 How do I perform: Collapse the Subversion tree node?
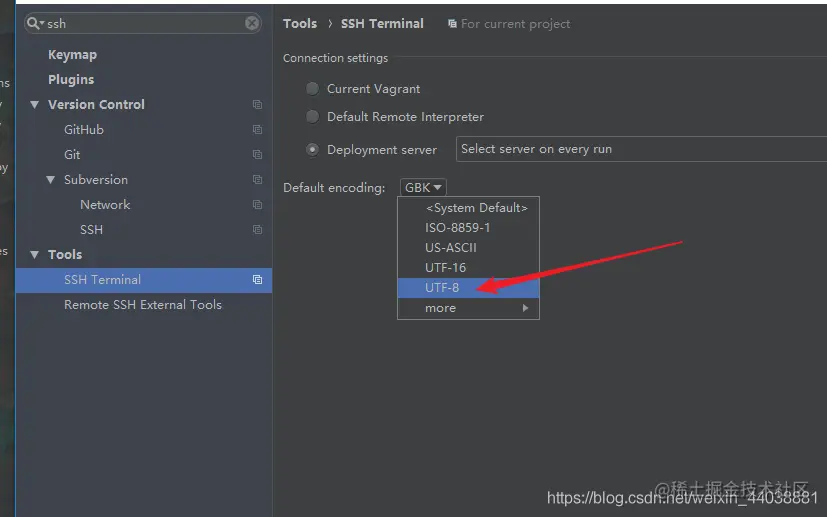[x=51, y=180]
